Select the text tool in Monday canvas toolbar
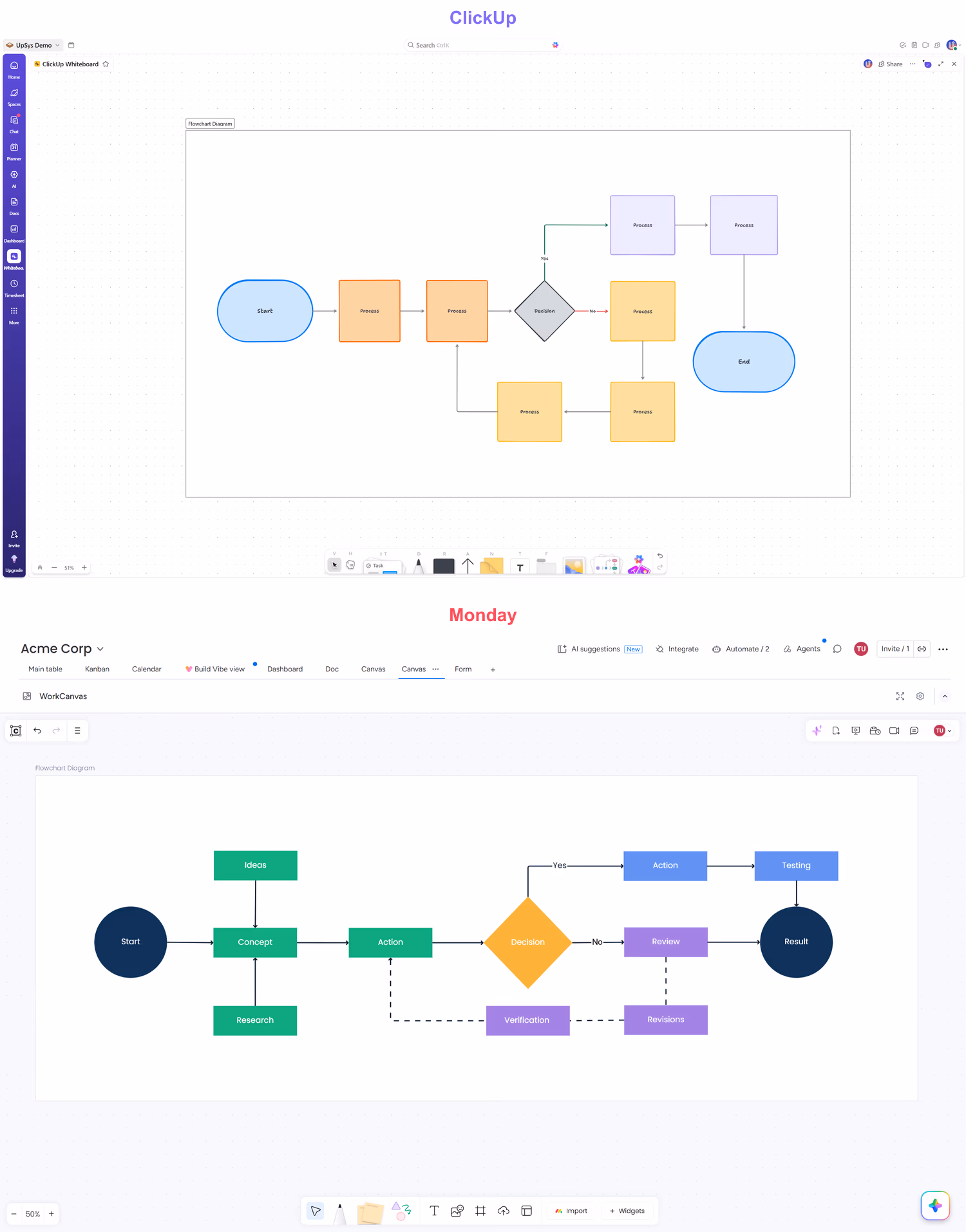Viewport: 966px width, 1232px height. (434, 1211)
